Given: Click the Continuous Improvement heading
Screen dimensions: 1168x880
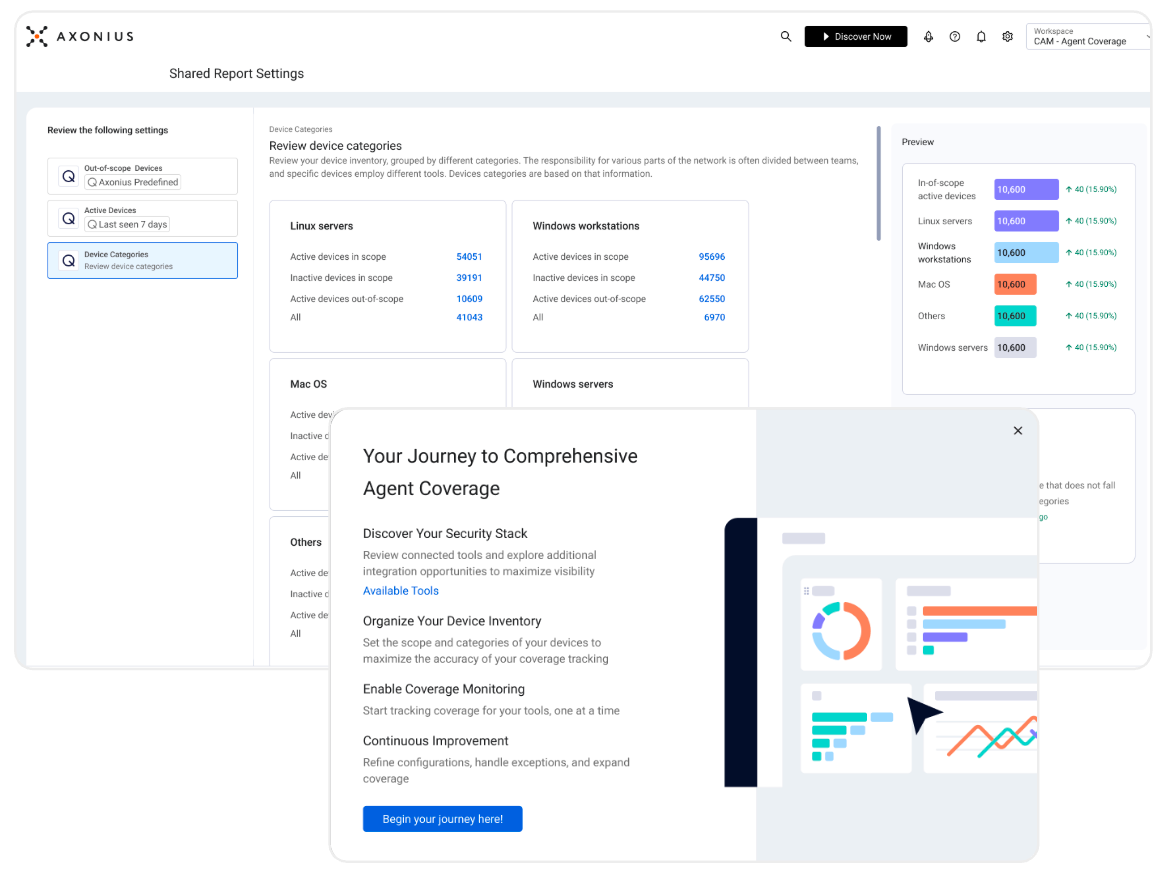Looking at the screenshot, I should click(x=436, y=741).
